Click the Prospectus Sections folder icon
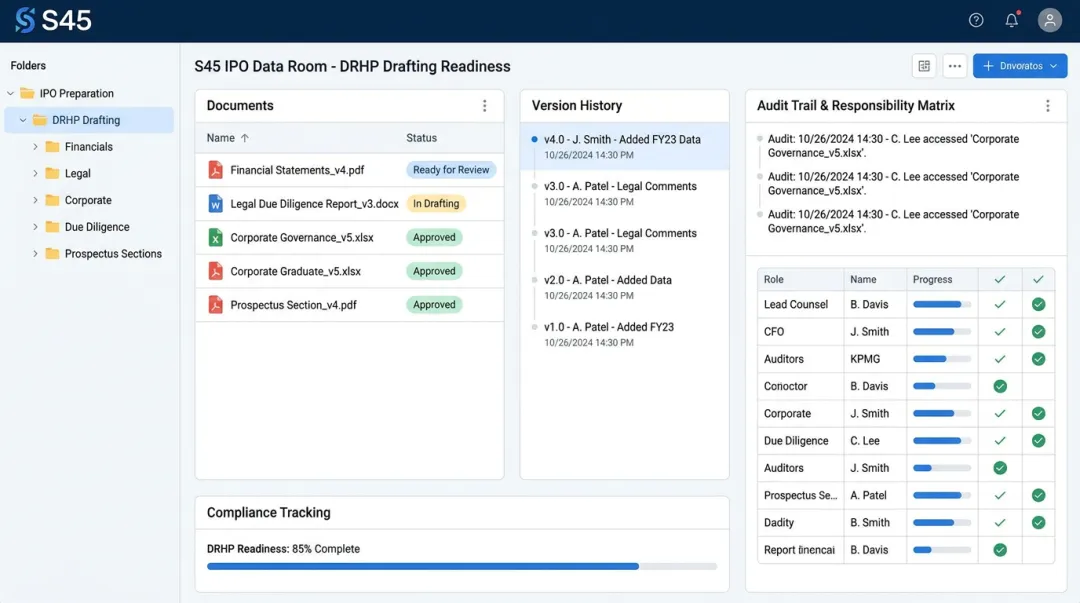The width and height of the screenshot is (1080, 603). [52, 254]
